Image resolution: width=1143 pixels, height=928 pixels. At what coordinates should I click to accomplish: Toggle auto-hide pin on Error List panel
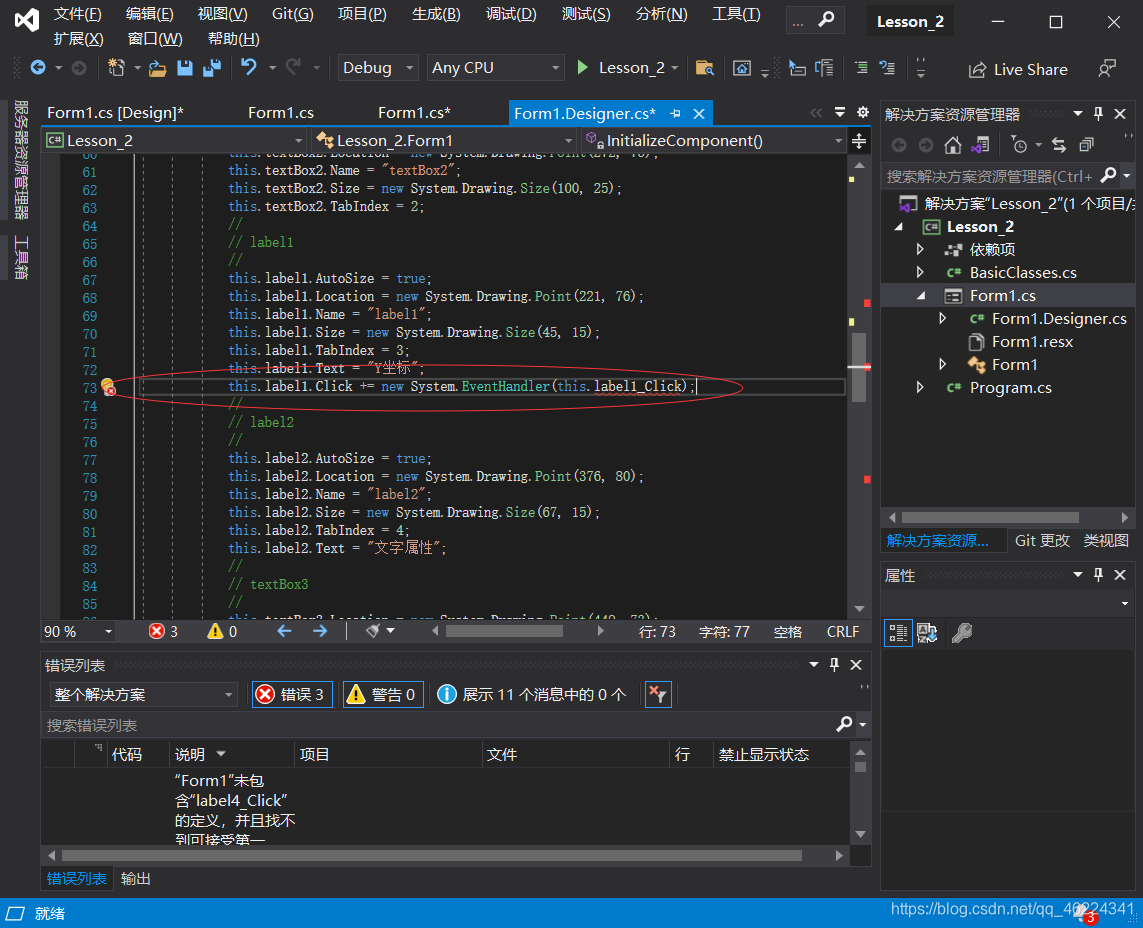pyautogui.click(x=835, y=665)
